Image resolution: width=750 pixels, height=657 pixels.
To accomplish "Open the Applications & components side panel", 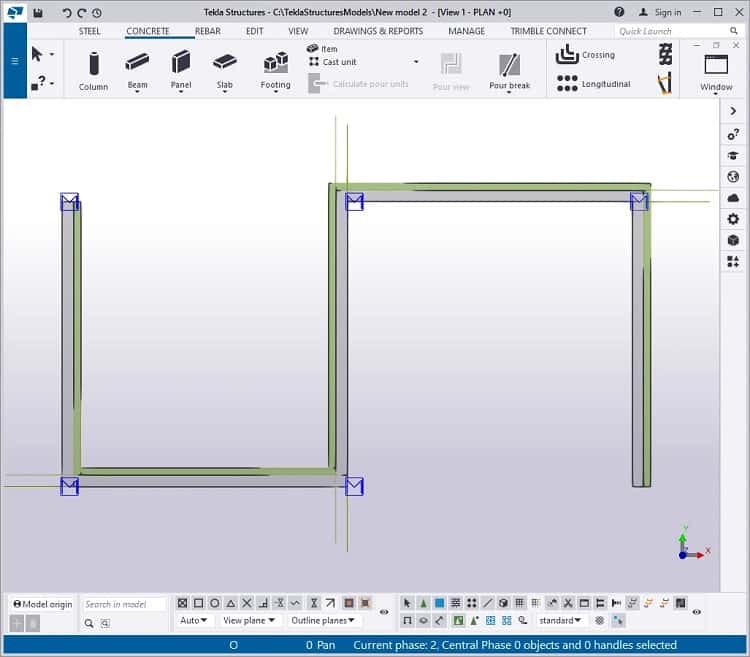I will coord(733,261).
